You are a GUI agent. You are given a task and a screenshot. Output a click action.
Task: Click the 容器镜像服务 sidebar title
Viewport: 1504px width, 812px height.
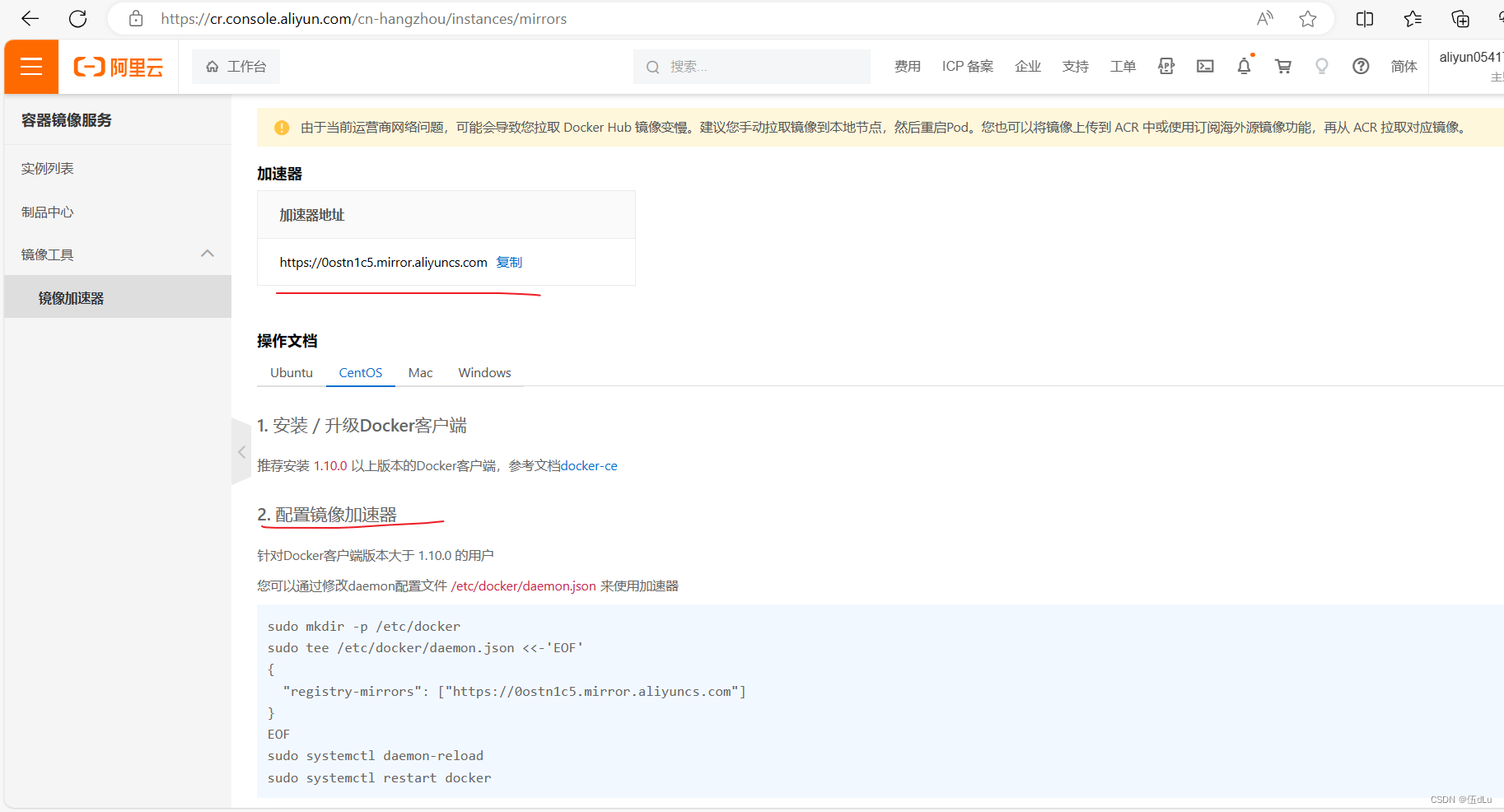(x=67, y=120)
